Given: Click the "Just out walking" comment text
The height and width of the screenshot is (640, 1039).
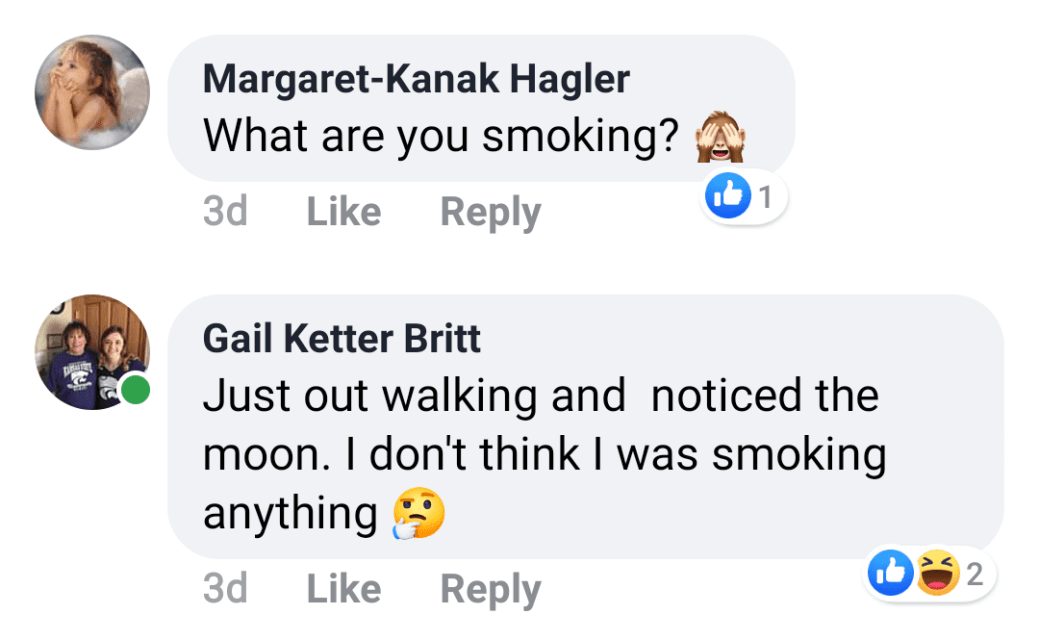Looking at the screenshot, I should pyautogui.click(x=540, y=456).
